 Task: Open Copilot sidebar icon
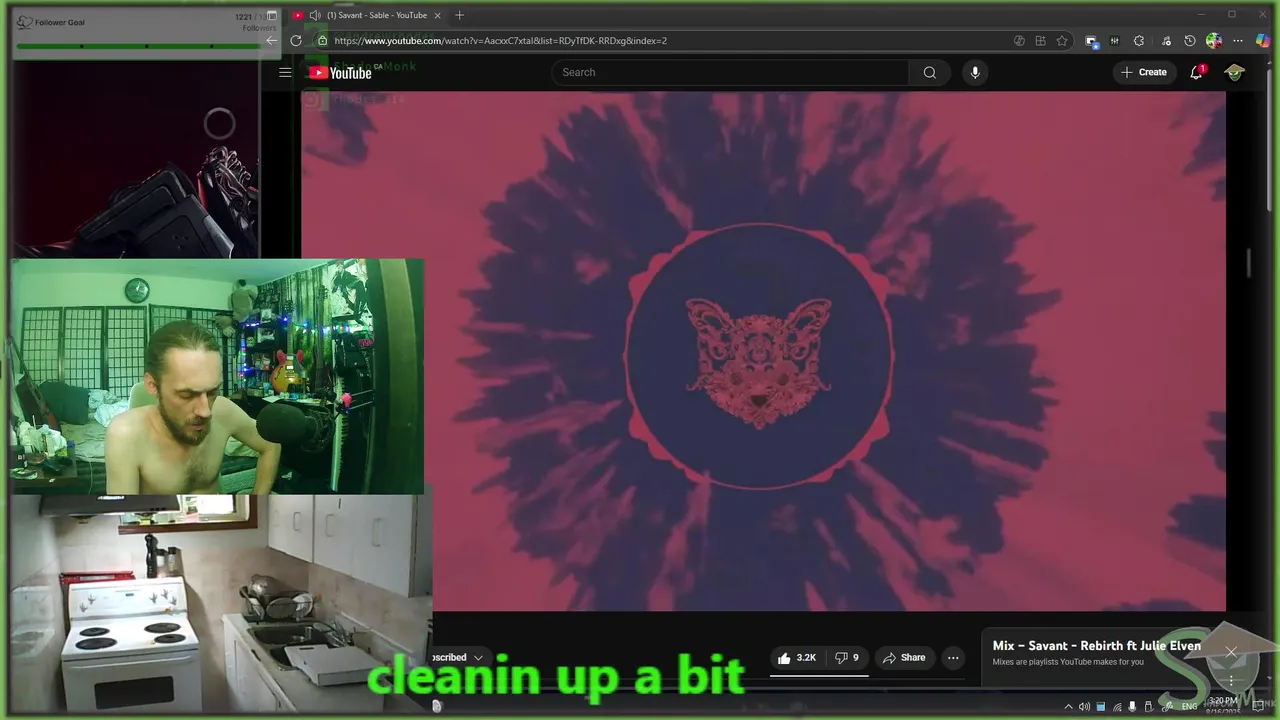coord(1263,41)
